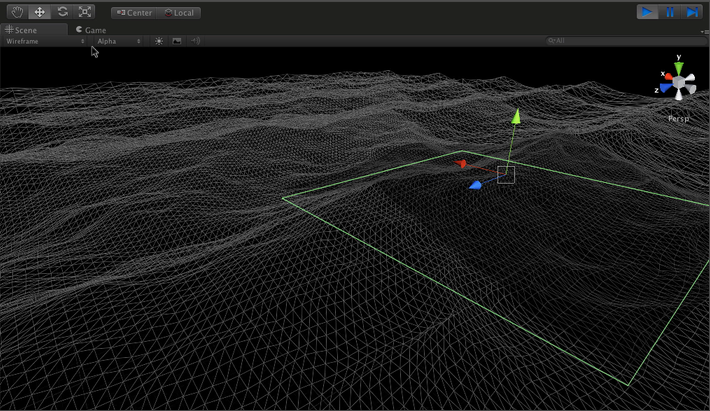Click the blue Z-axis move arrow handle
710x411 pixels.
(475, 185)
